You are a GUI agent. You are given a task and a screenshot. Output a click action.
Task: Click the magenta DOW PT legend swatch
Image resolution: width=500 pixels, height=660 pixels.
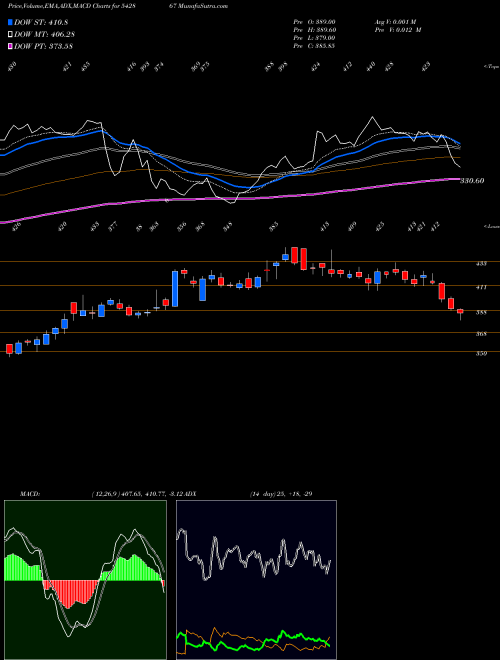(x=10, y=46)
